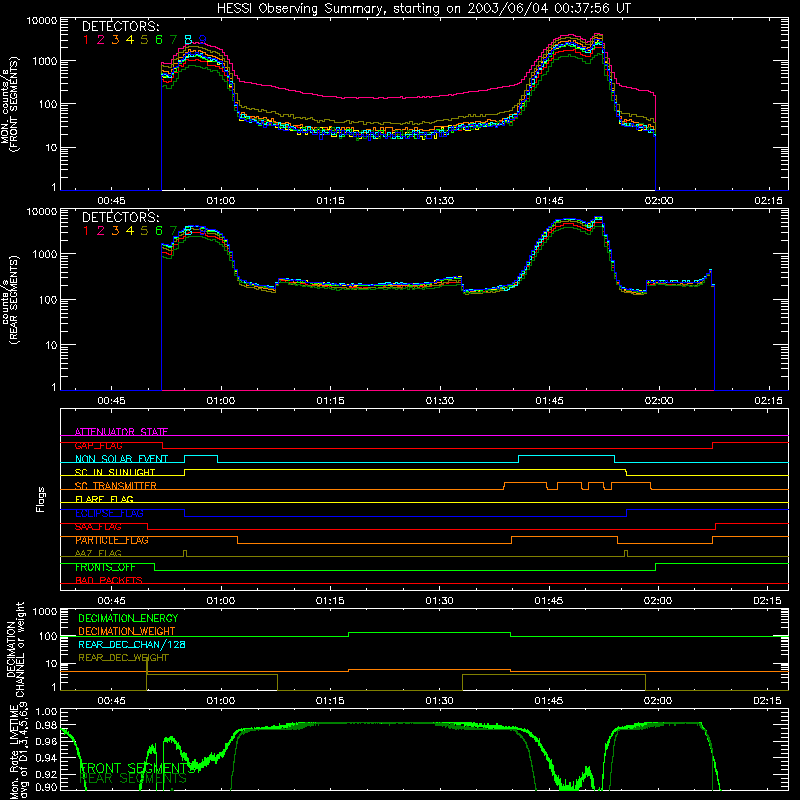Click 01:45 time label under decimation plot
The height and width of the screenshot is (800, 800).
coord(549,701)
